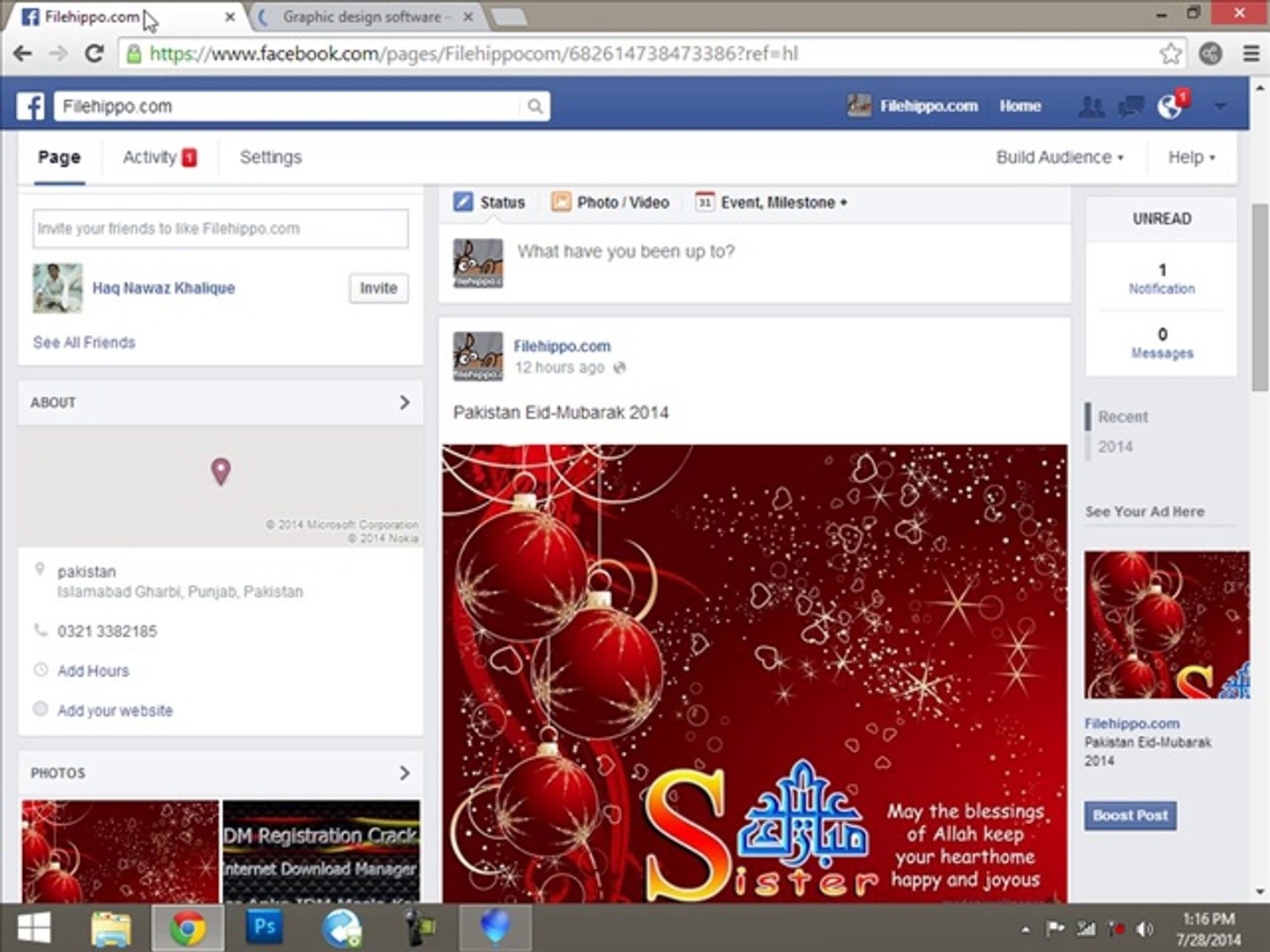Viewport: 1270px width, 952px height.
Task: Open the IDM Registration Crack photo thumbnail
Action: pos(321,851)
